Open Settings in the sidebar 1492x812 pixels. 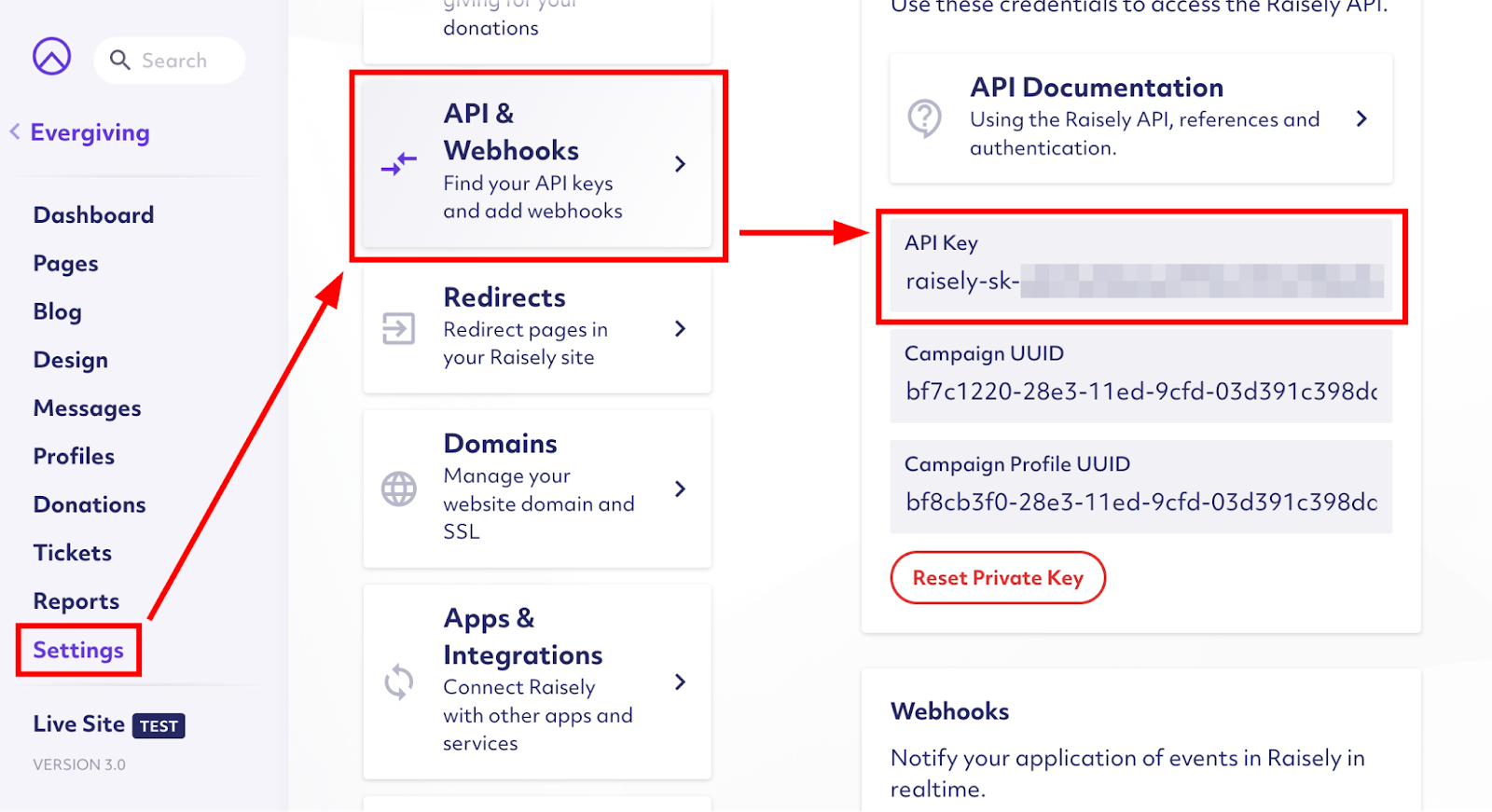78,651
